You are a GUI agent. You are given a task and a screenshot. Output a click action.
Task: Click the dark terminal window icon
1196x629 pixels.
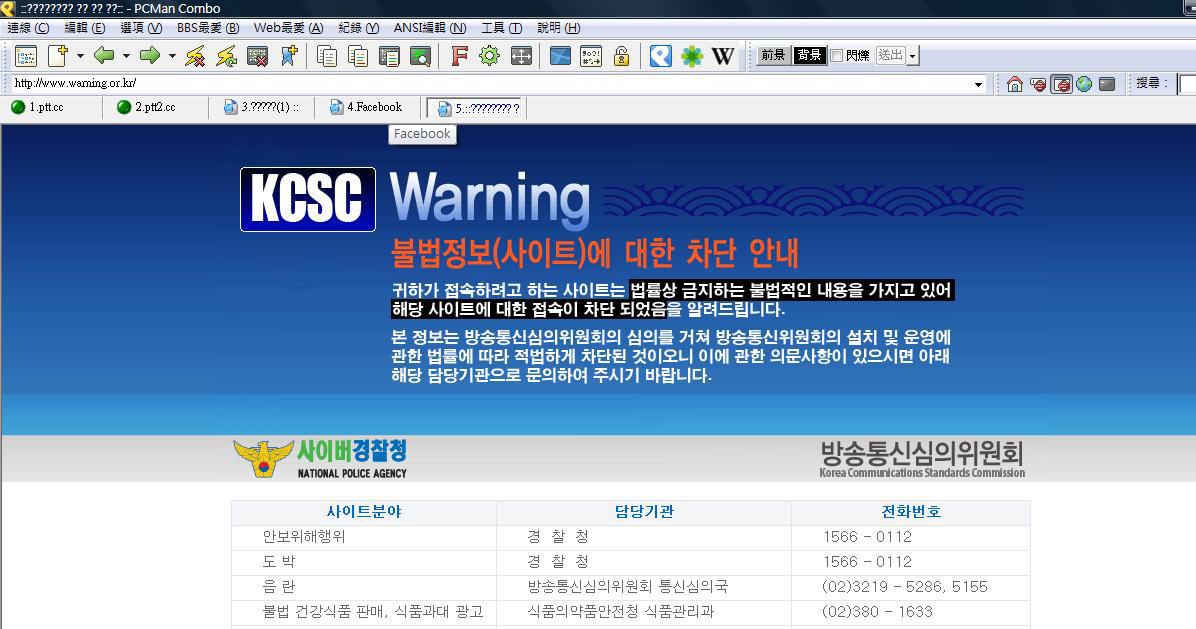1107,84
